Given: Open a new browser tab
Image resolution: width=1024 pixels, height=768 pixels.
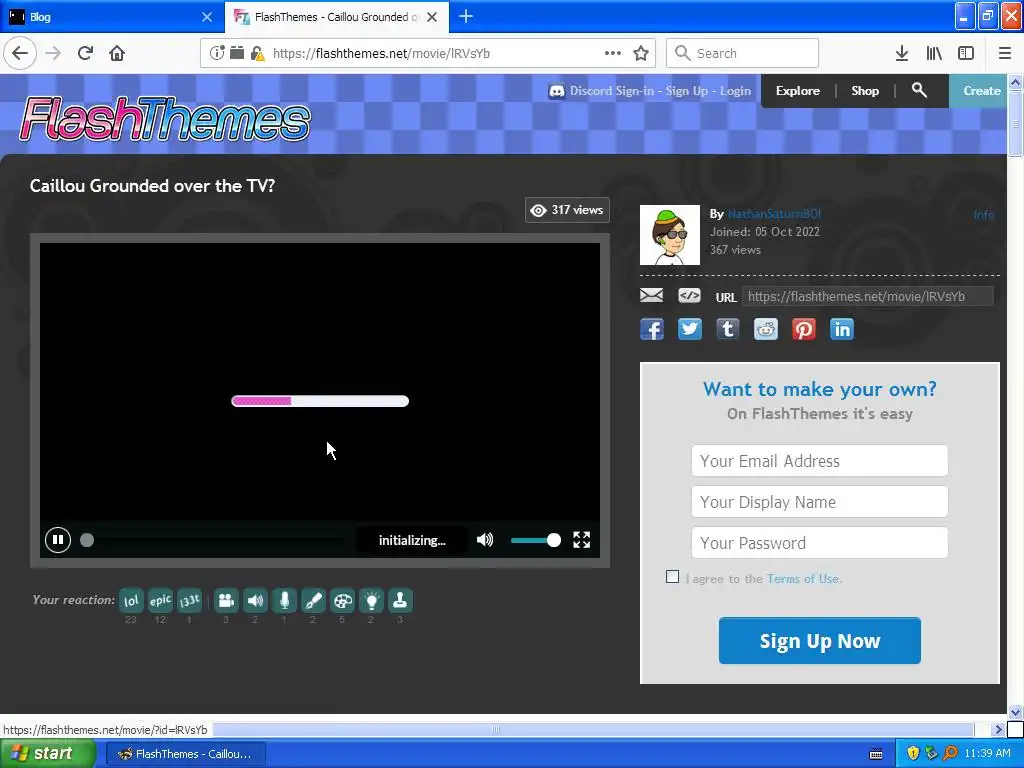Looking at the screenshot, I should 466,16.
